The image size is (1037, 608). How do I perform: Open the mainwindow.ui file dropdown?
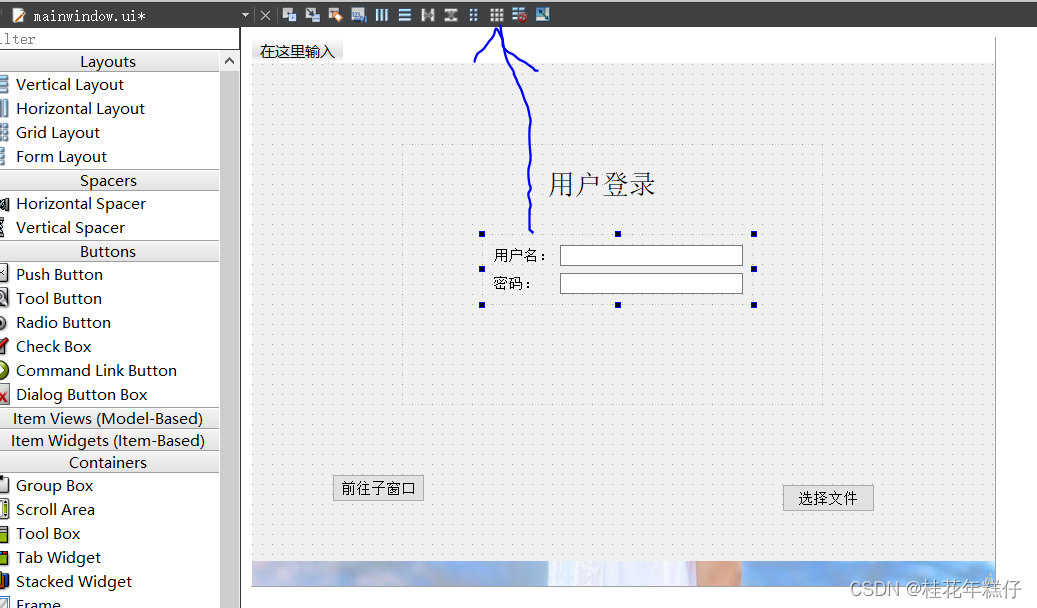click(x=243, y=14)
